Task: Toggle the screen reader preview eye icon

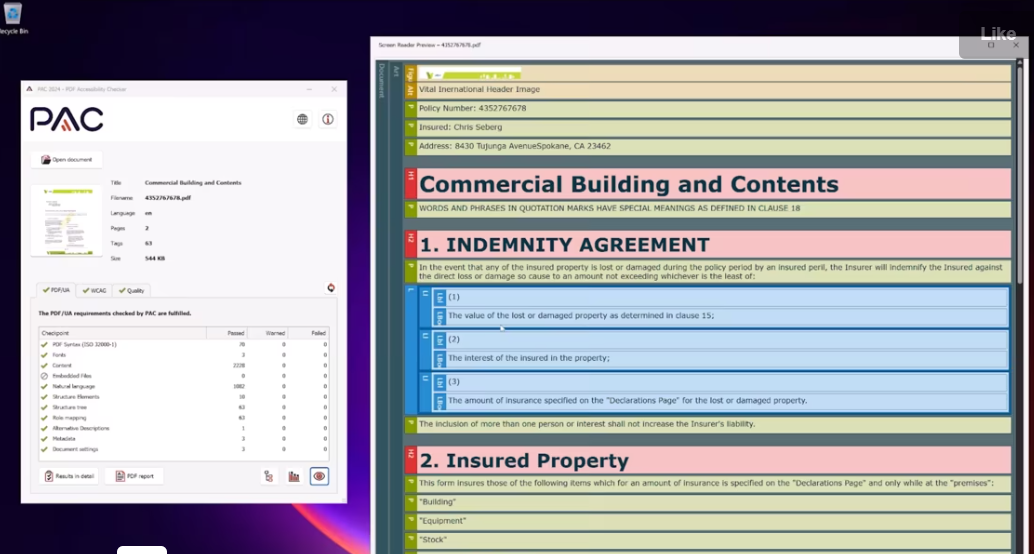Action: (319, 476)
